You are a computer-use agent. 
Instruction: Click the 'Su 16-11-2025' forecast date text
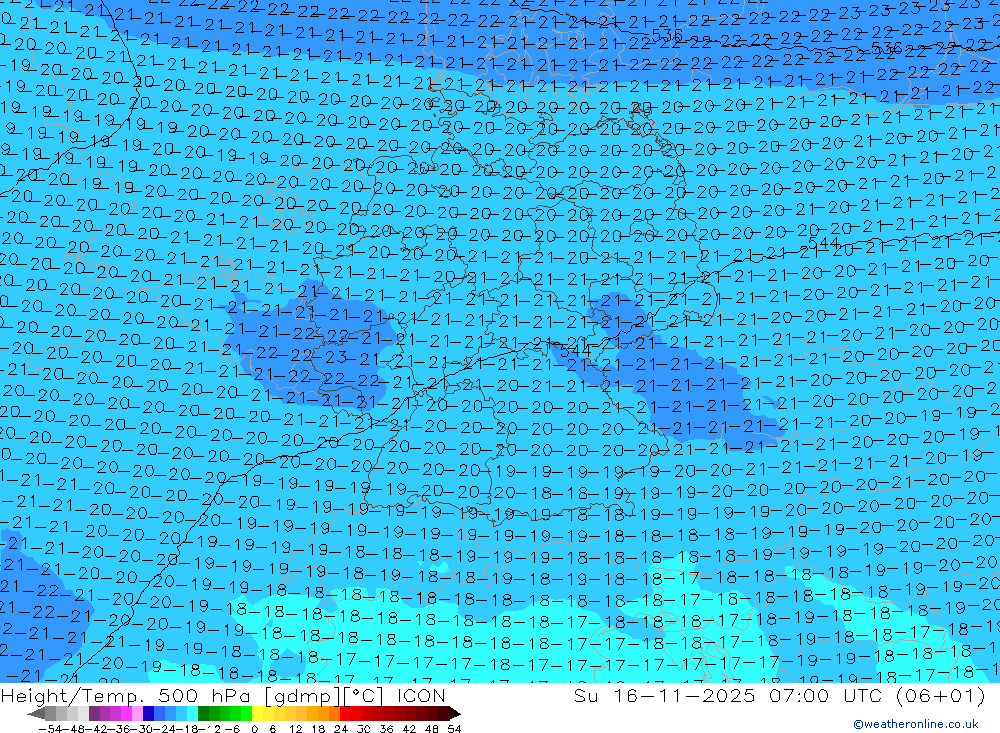click(664, 695)
